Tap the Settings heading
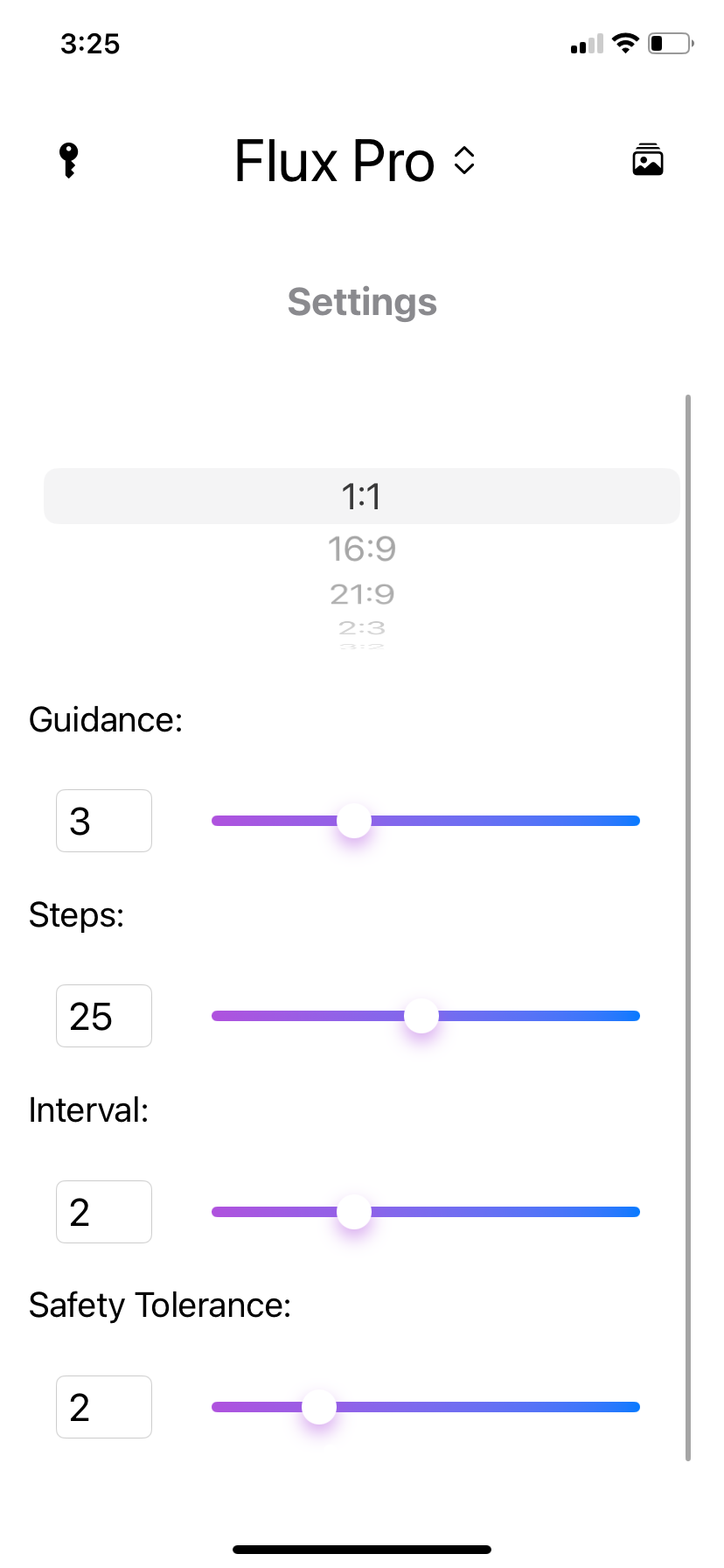This screenshot has width=724, height=1568. (x=362, y=303)
